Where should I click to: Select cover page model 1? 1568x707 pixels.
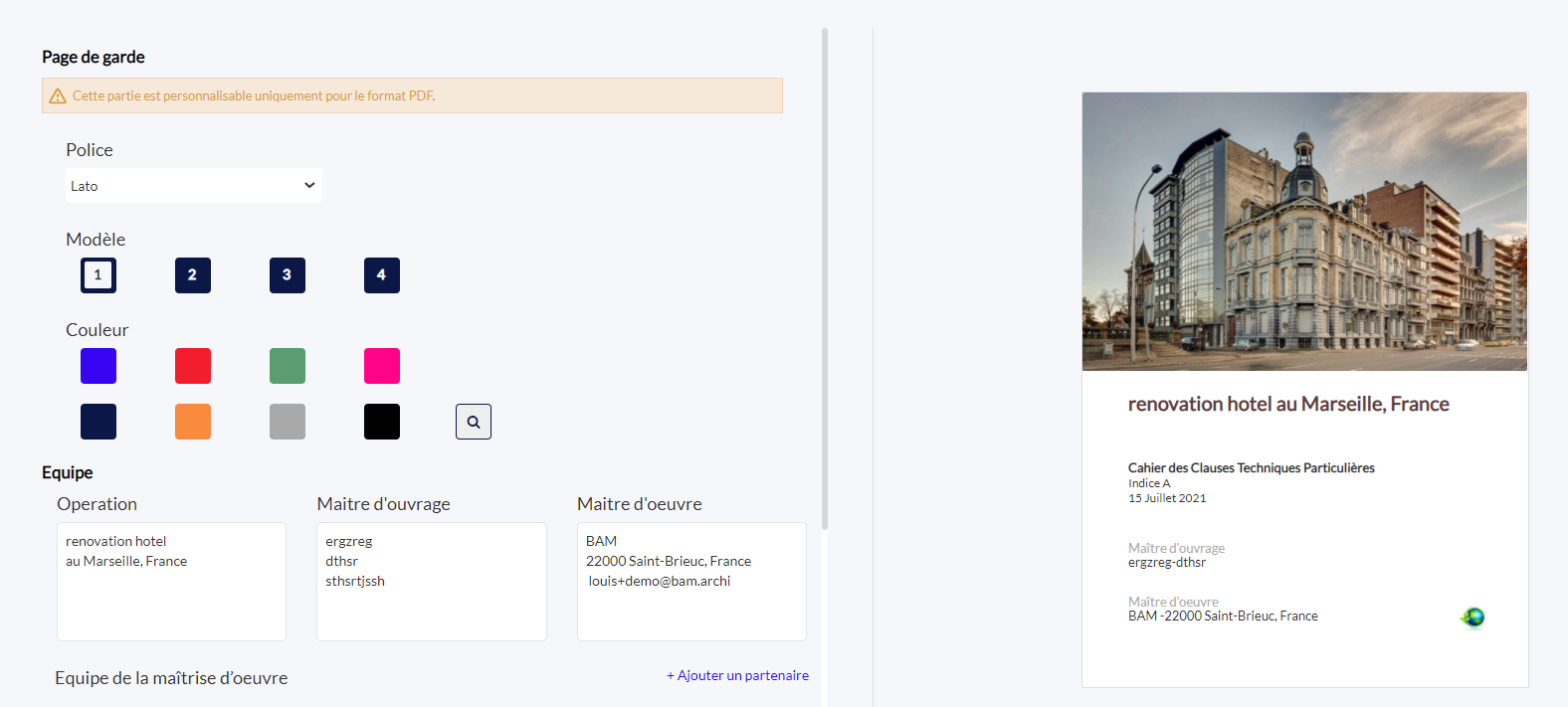tap(98, 275)
